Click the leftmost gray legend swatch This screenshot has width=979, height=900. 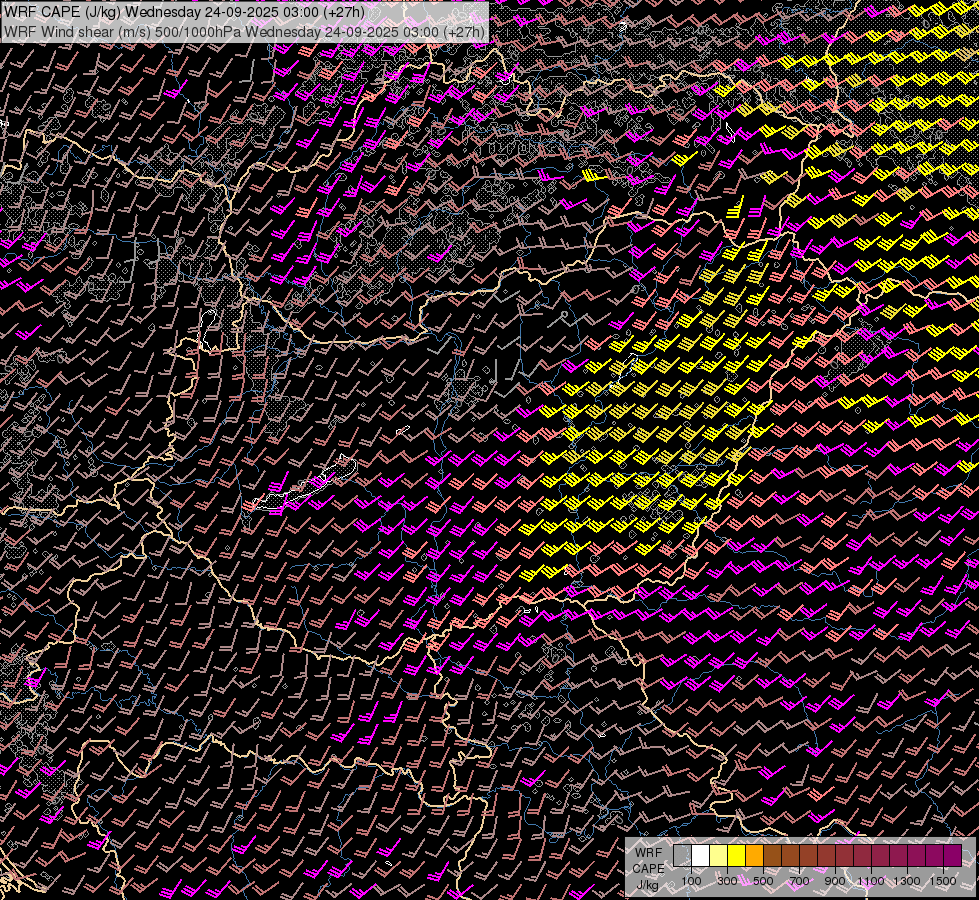pos(682,856)
